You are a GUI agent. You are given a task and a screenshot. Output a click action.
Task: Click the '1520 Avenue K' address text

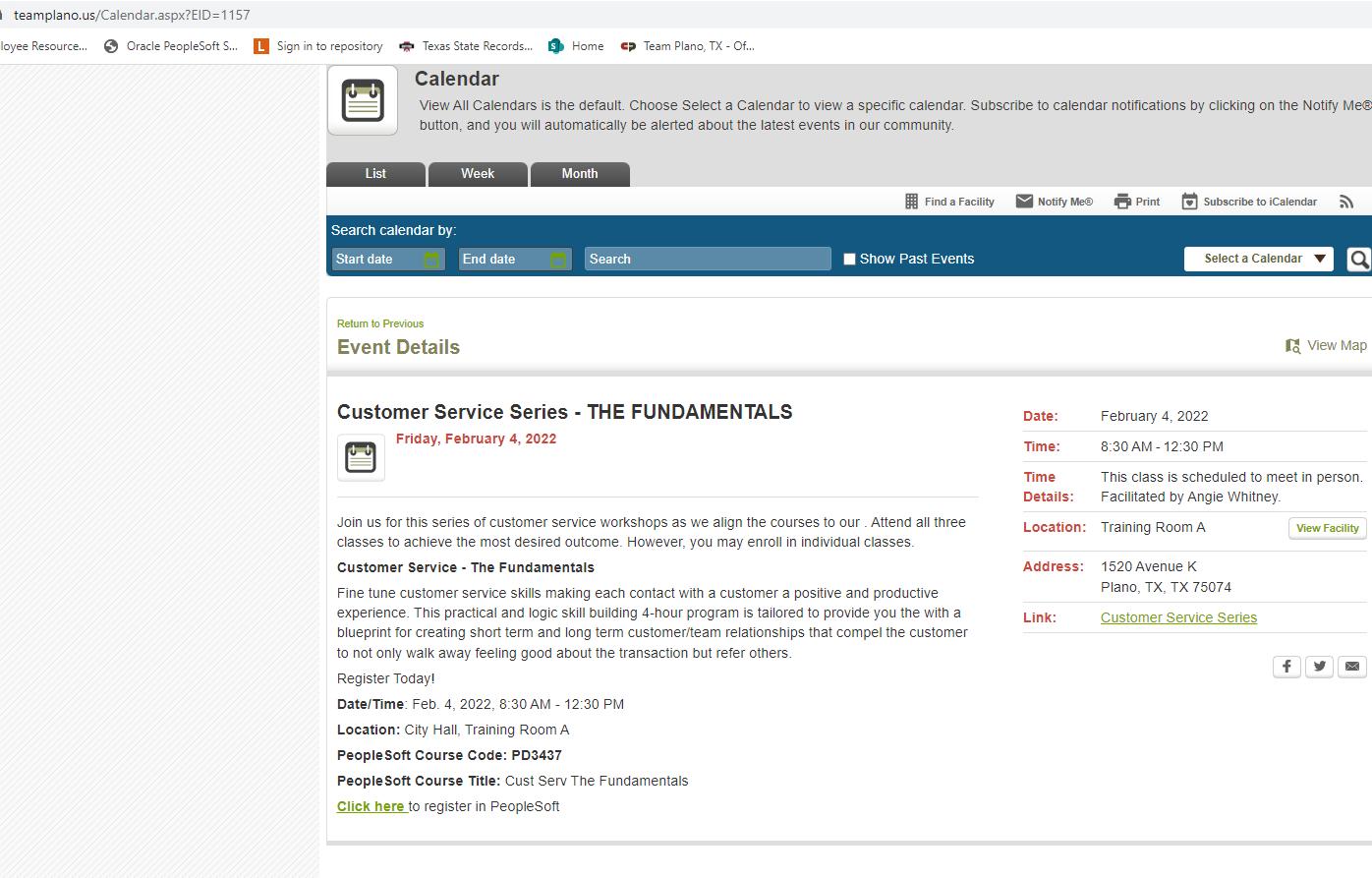tap(1149, 566)
